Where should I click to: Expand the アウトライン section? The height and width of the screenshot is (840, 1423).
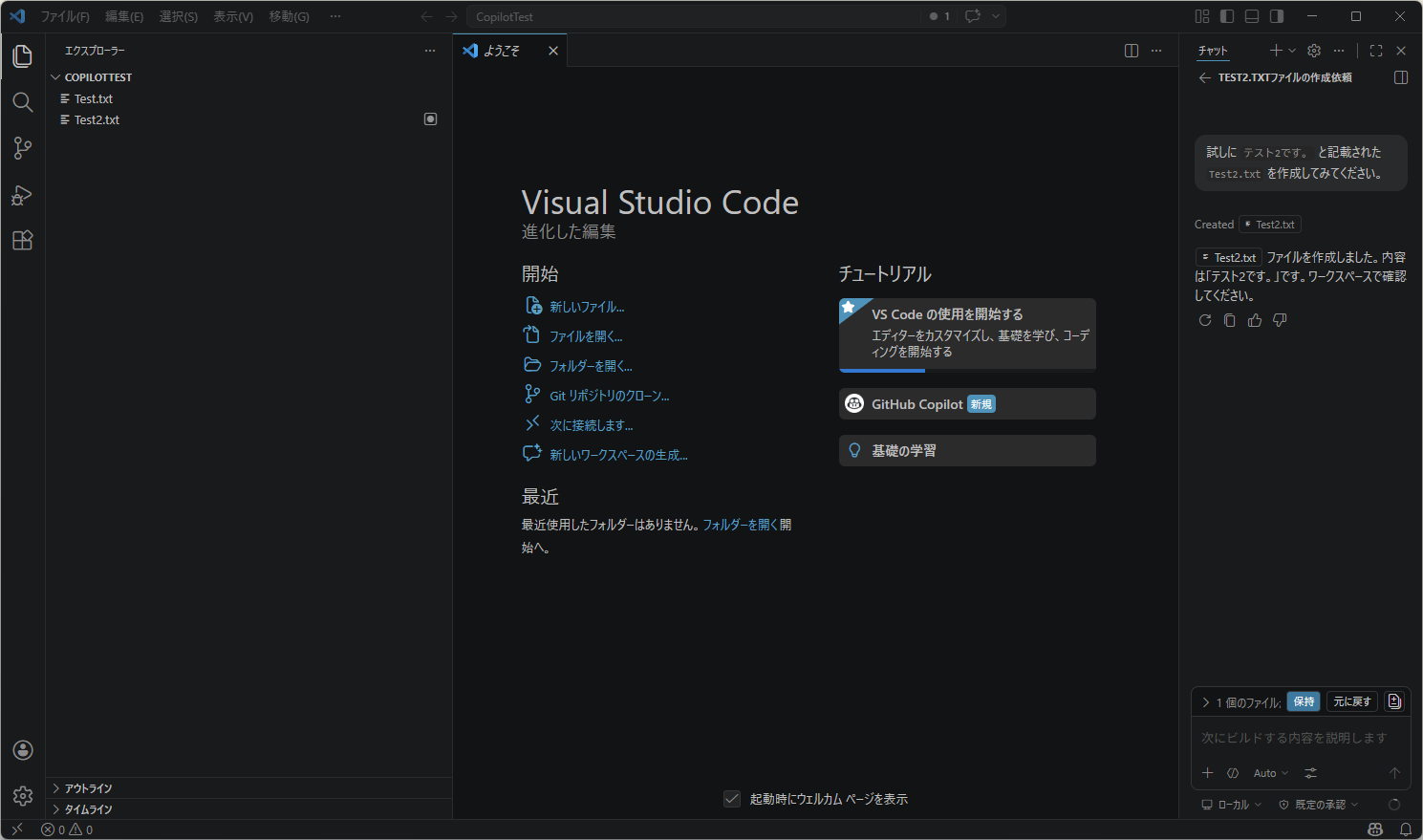89,788
